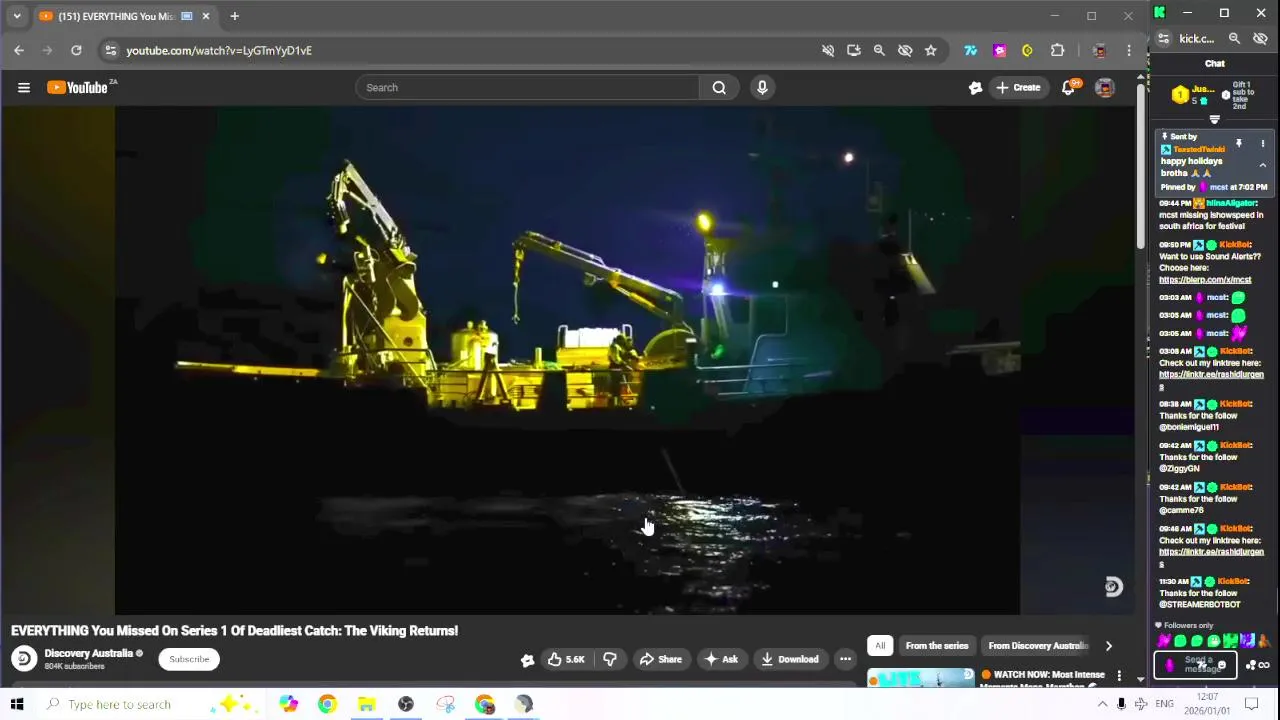Image resolution: width=1280 pixels, height=720 pixels.
Task: Click the Create button
Action: [x=1018, y=88]
